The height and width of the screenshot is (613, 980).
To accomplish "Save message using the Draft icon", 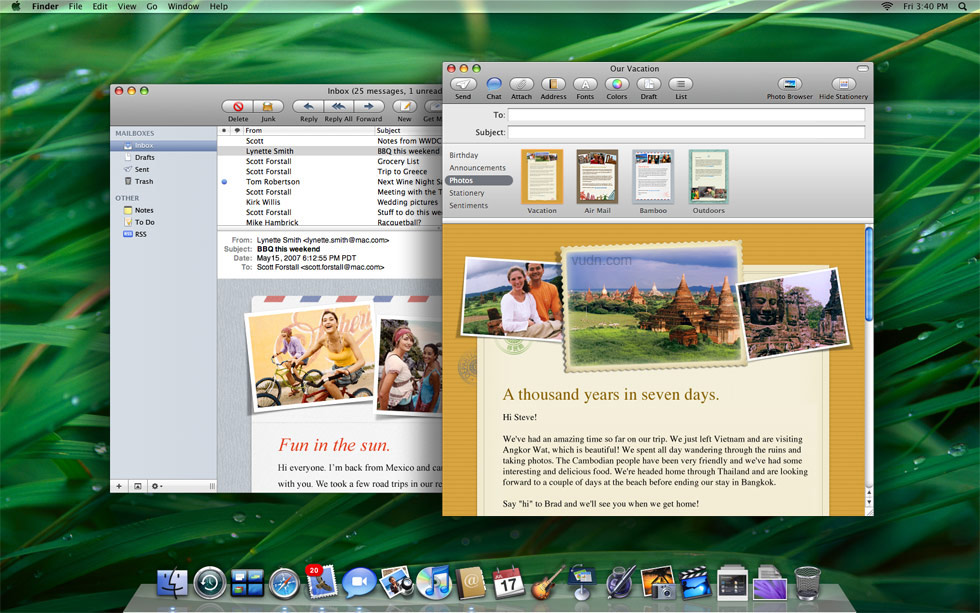I will 649,84.
